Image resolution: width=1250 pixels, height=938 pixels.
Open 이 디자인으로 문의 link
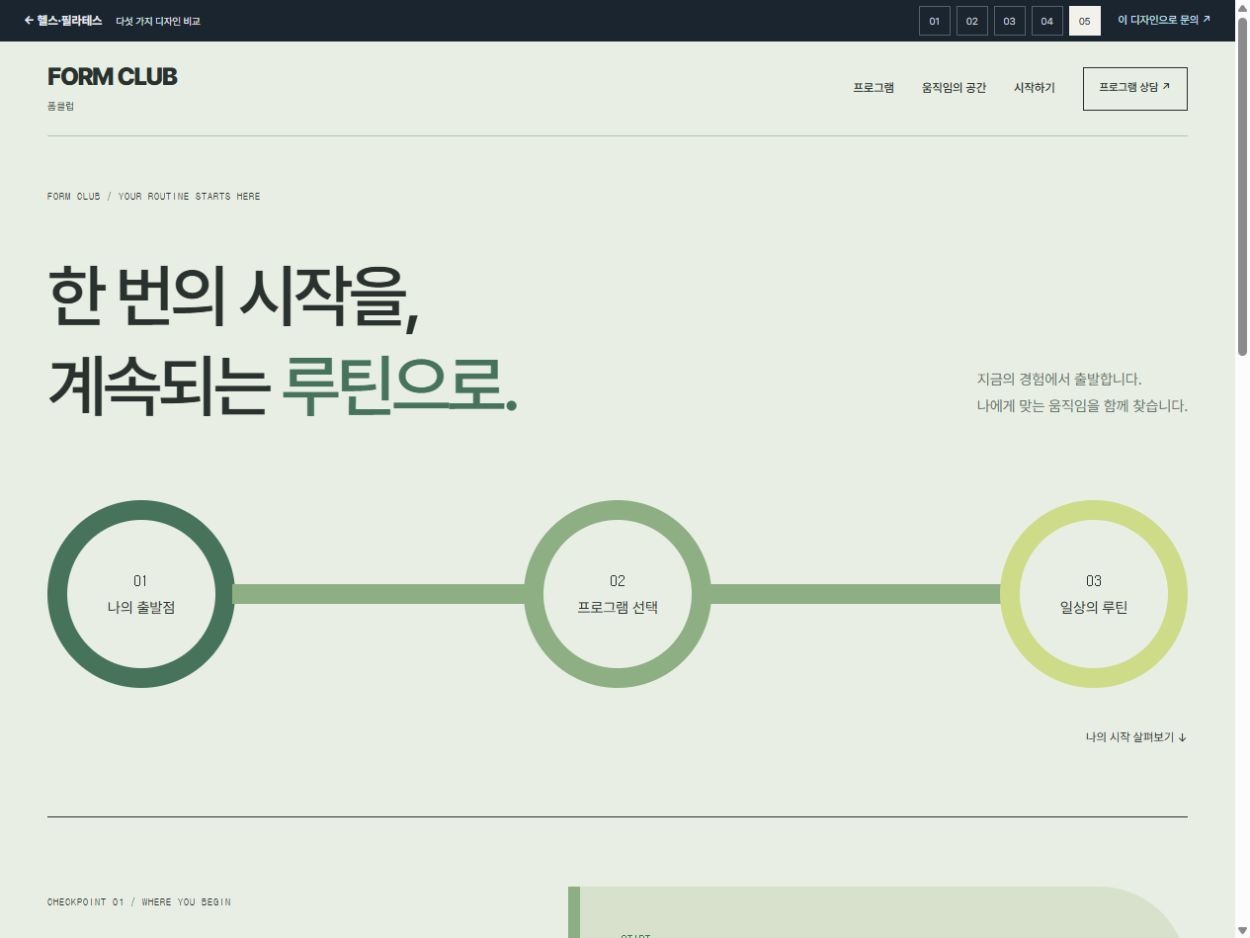(x=1164, y=20)
